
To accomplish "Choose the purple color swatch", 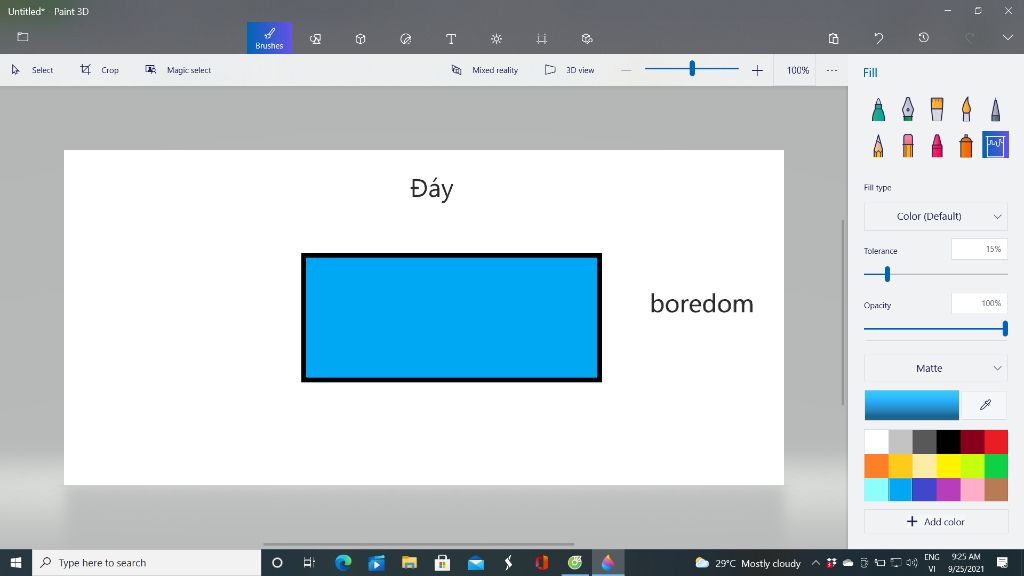I will coord(948,489).
